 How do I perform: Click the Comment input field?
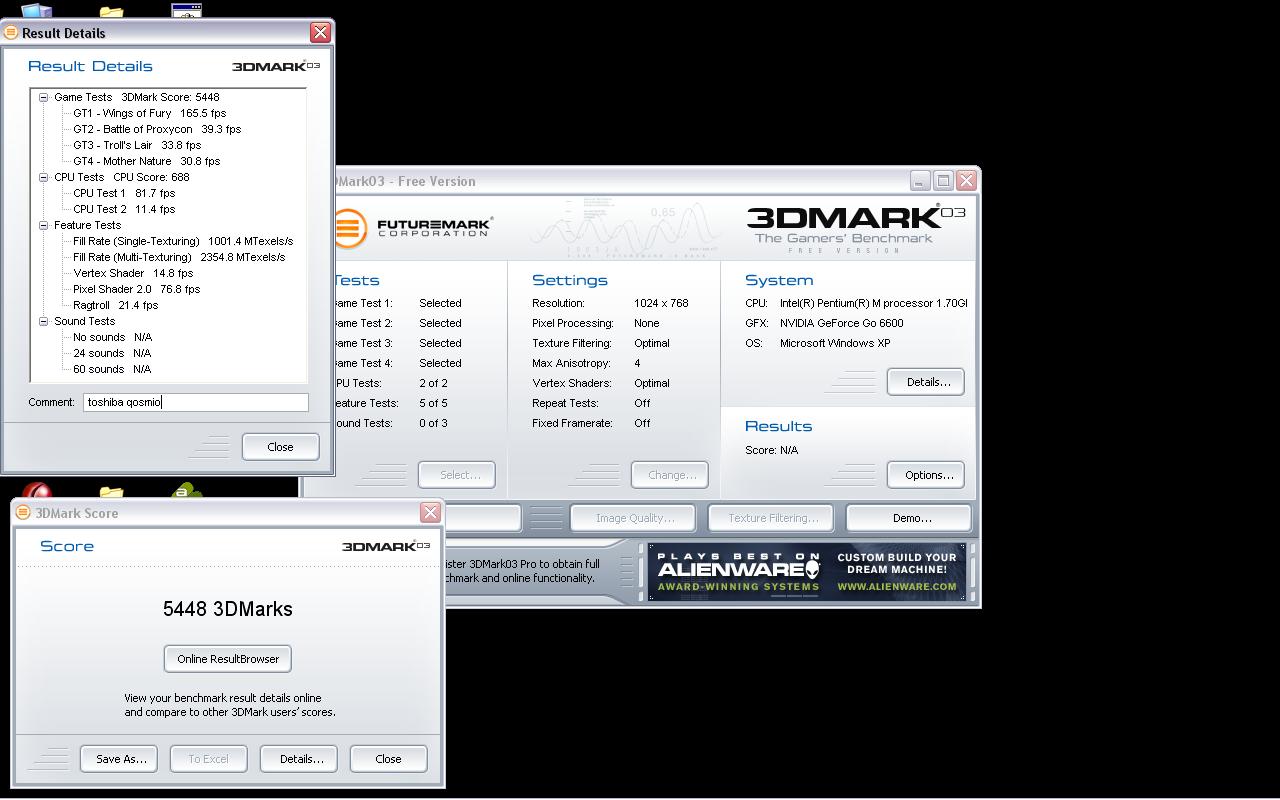tap(196, 402)
